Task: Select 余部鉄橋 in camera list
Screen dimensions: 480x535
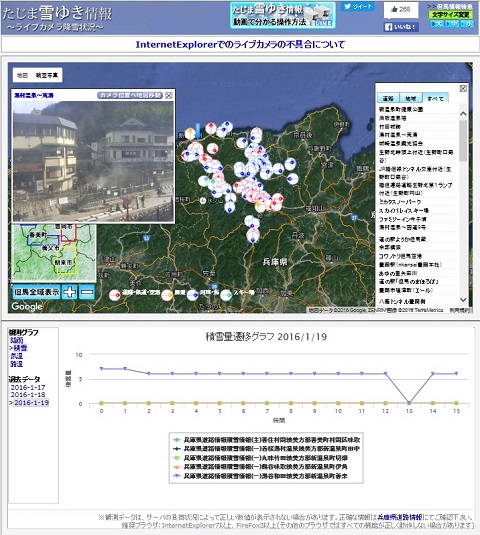Action: coord(390,247)
